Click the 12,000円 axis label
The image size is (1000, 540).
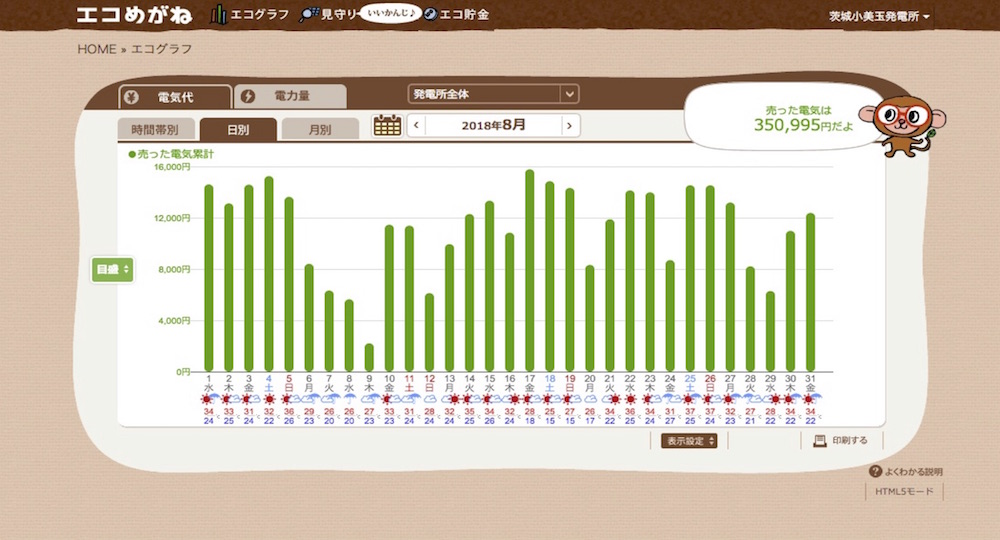[172, 218]
